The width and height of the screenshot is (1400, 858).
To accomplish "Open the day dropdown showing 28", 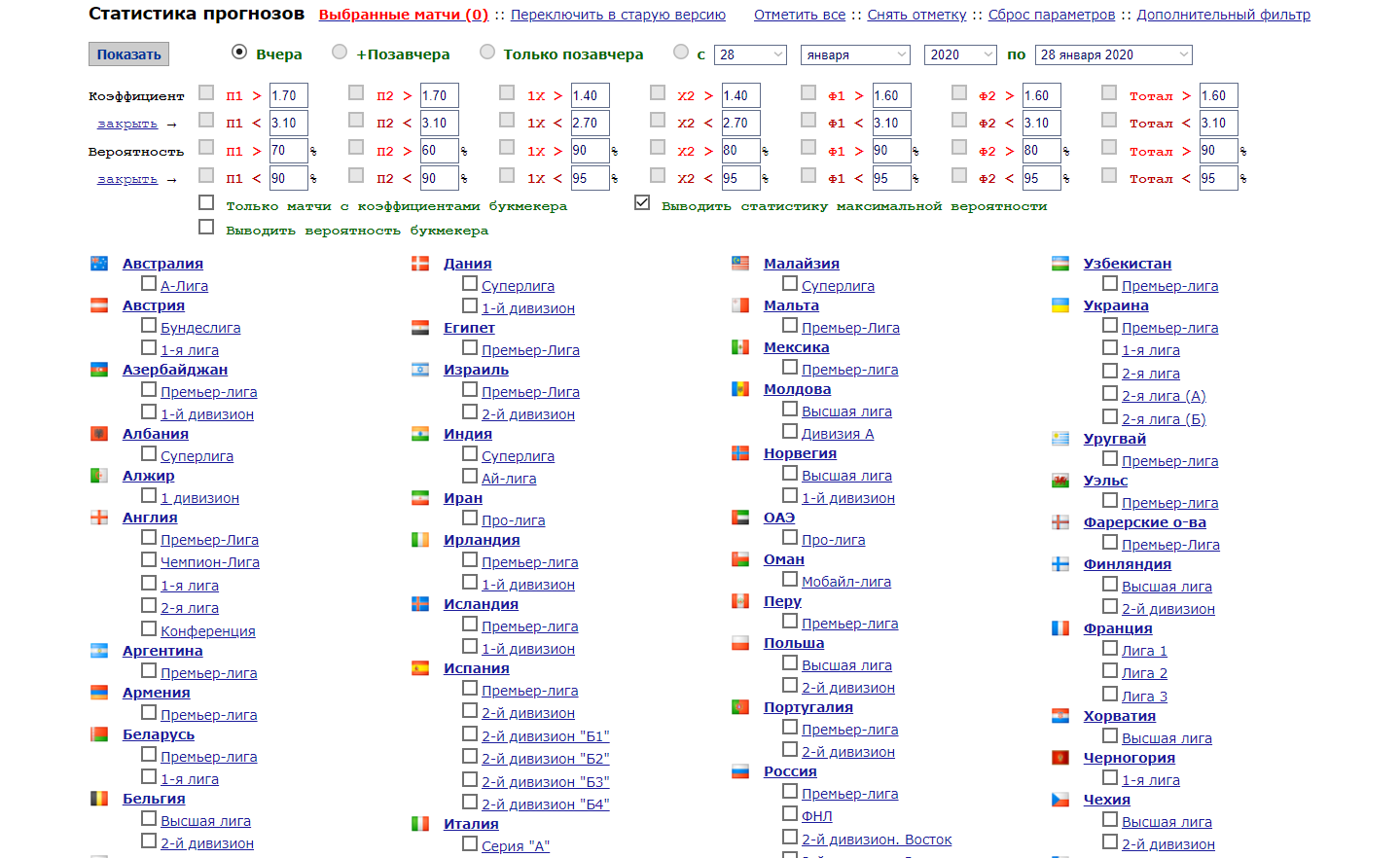I will point(750,54).
